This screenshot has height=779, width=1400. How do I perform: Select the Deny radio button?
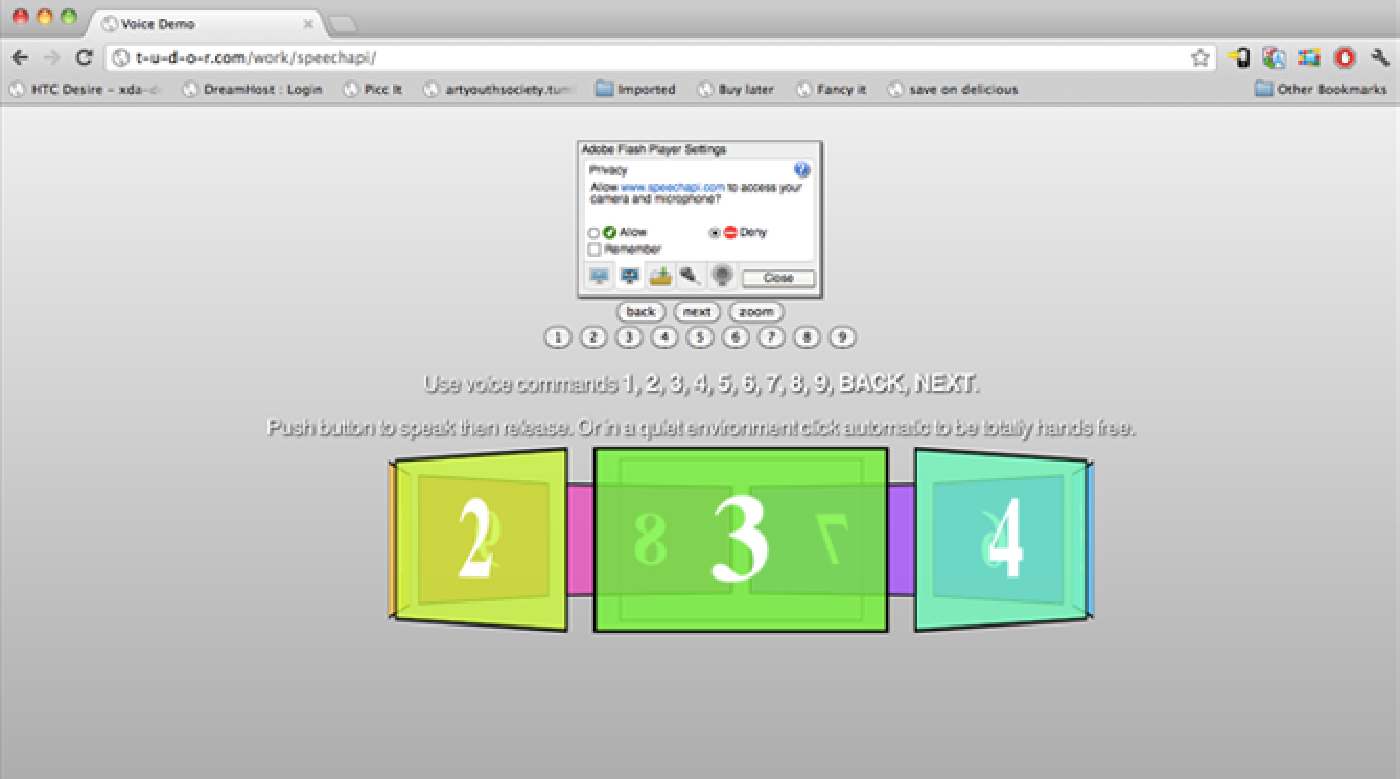tap(714, 233)
